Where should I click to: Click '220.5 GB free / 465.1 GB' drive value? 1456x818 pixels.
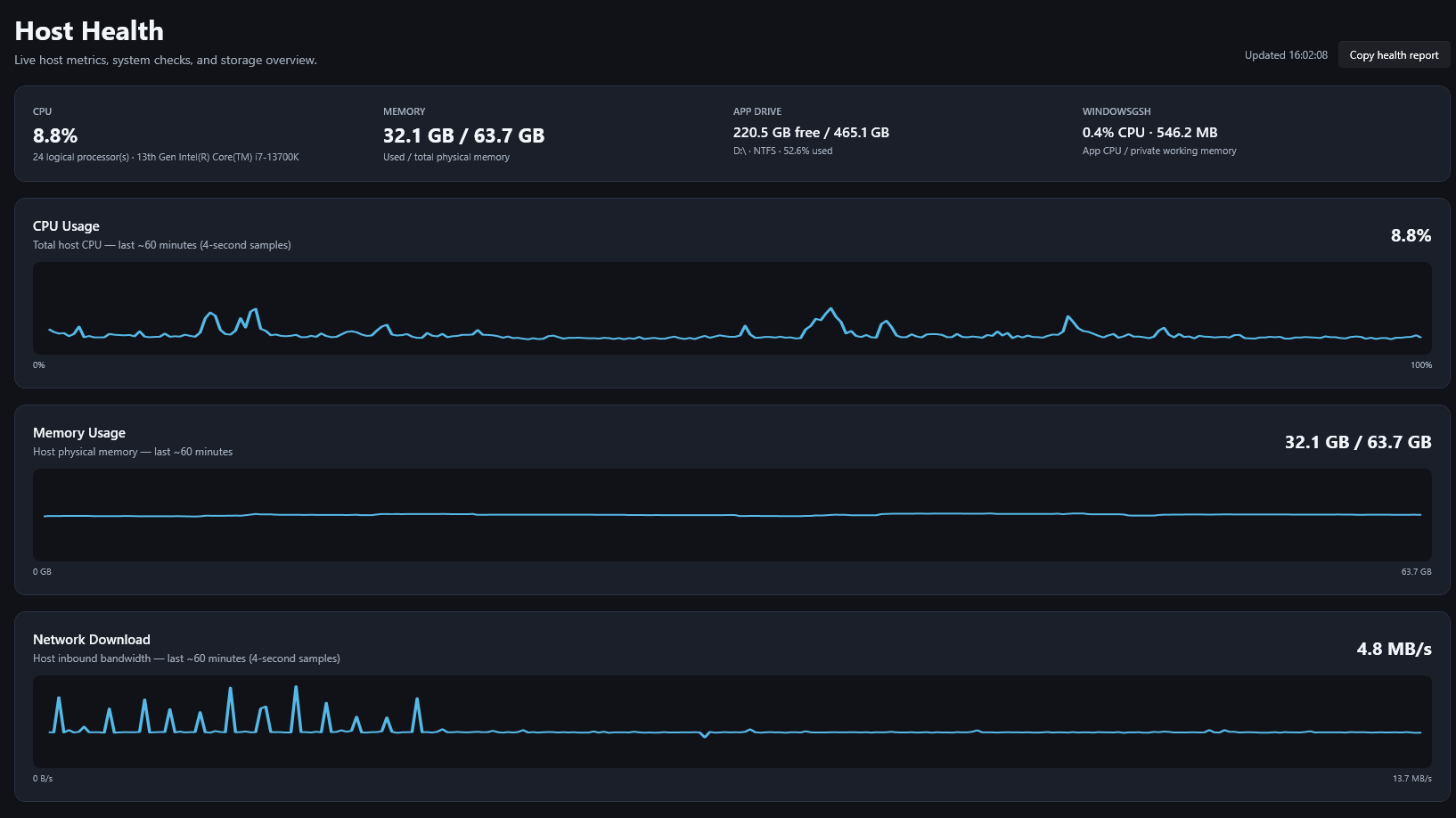click(811, 132)
